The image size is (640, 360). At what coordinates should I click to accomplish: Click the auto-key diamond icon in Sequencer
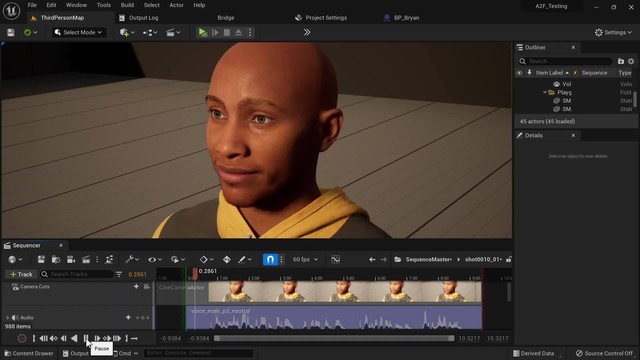(227, 259)
